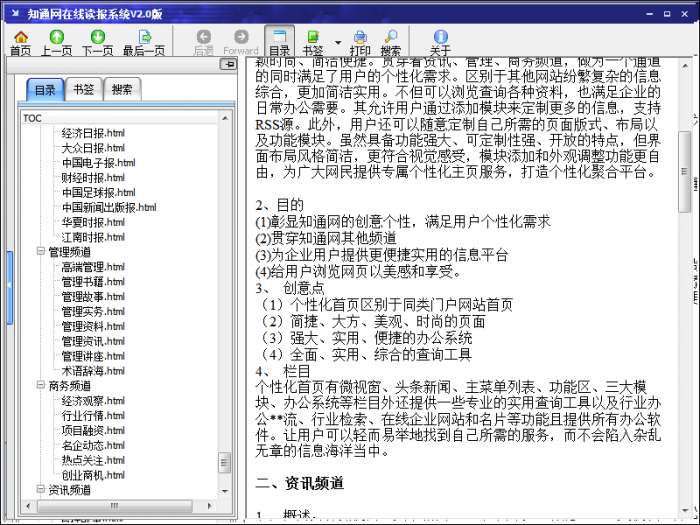Screen dimensions: 700x525
Task: Collapse the 商务频道 tree node
Action: click(41, 385)
